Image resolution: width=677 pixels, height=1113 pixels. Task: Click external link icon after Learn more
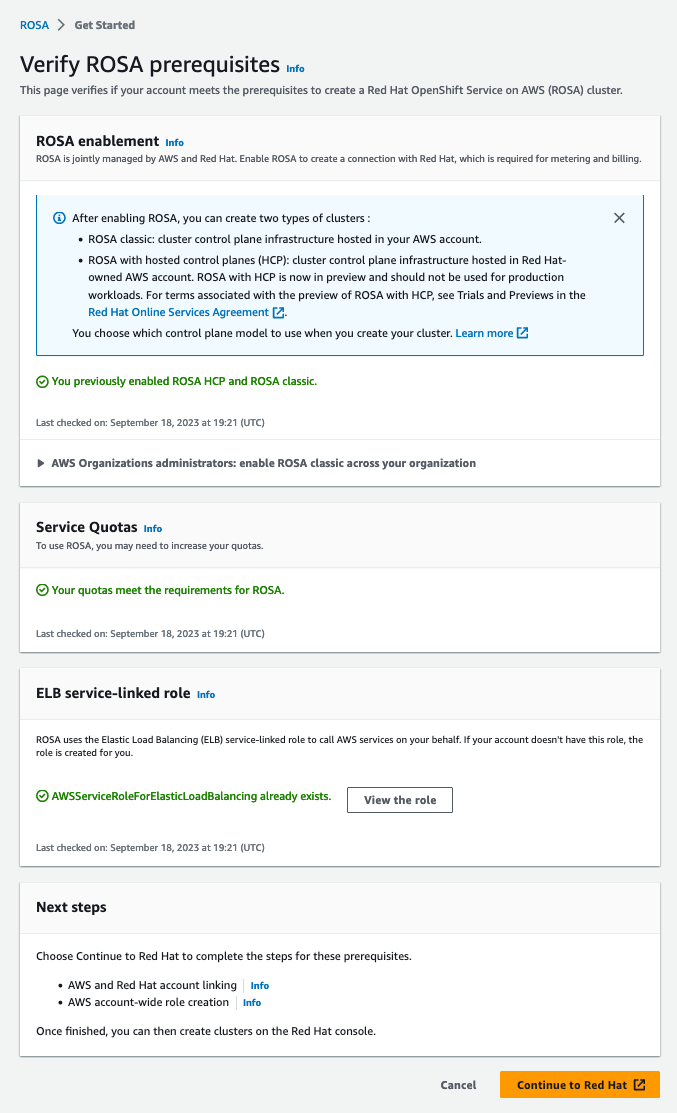[x=523, y=333]
